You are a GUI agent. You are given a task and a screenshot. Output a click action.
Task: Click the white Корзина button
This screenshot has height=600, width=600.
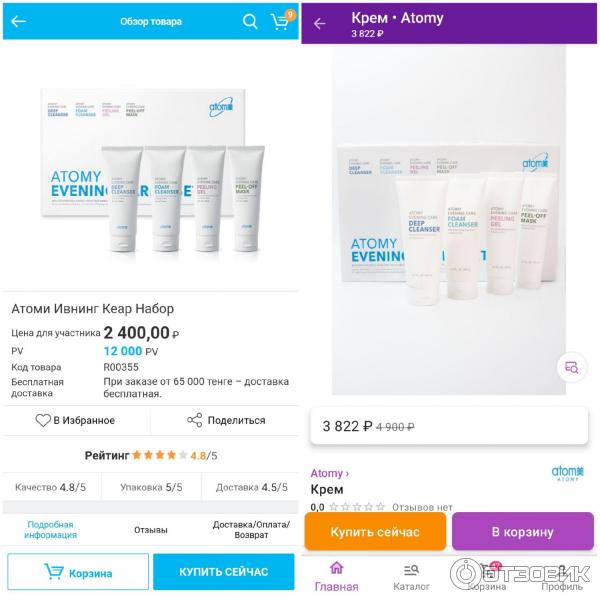(78, 572)
